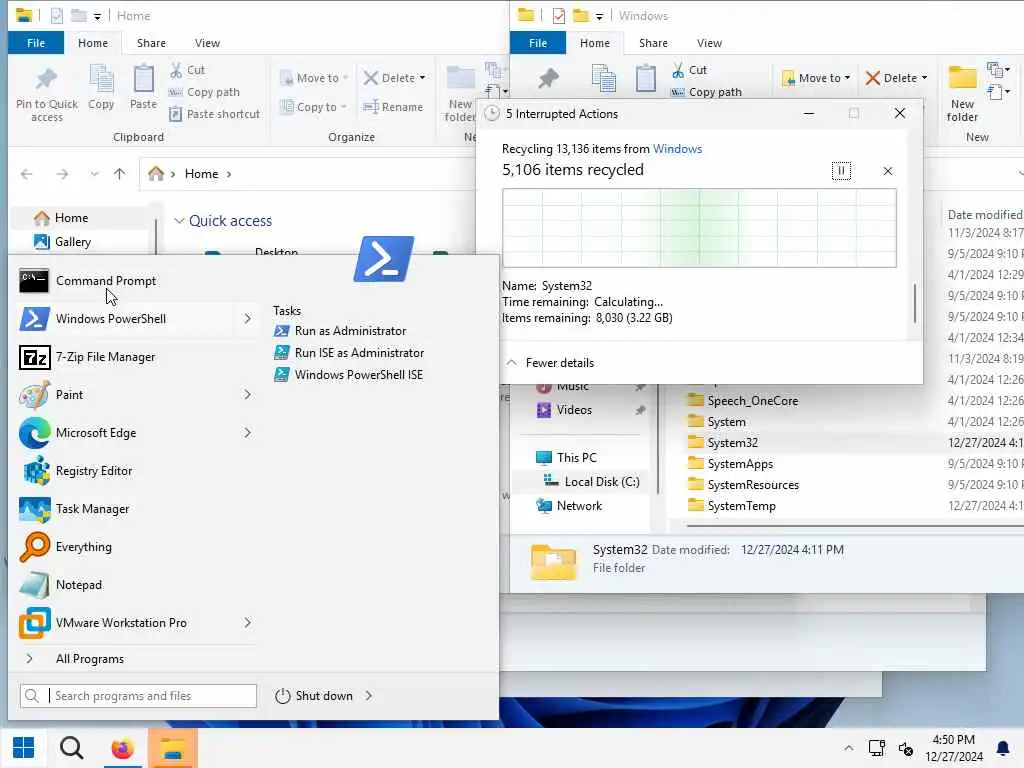This screenshot has width=1024, height=768.
Task: Click the recycling progress graph
Action: pyautogui.click(x=699, y=228)
